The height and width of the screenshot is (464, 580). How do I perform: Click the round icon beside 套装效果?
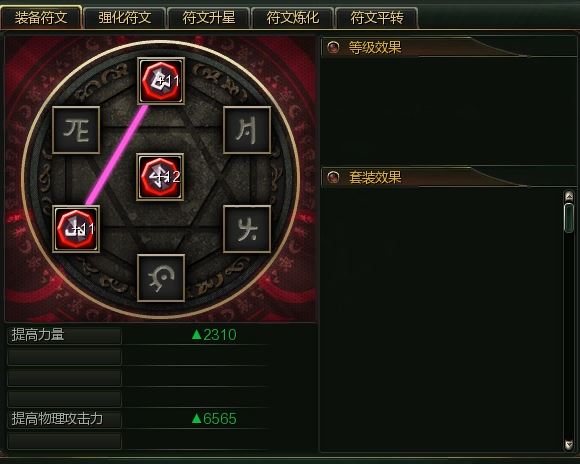tap(333, 177)
